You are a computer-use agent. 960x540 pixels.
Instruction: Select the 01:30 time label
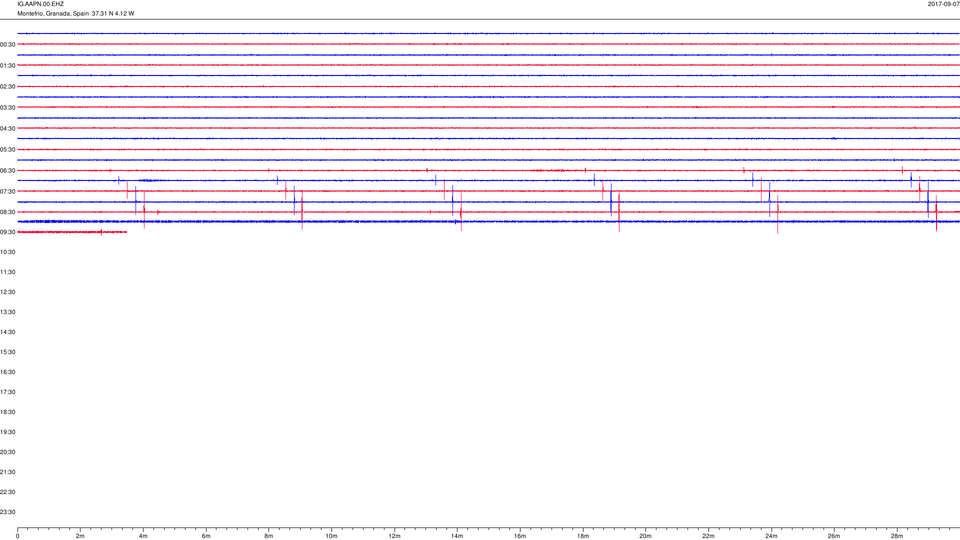(7, 66)
